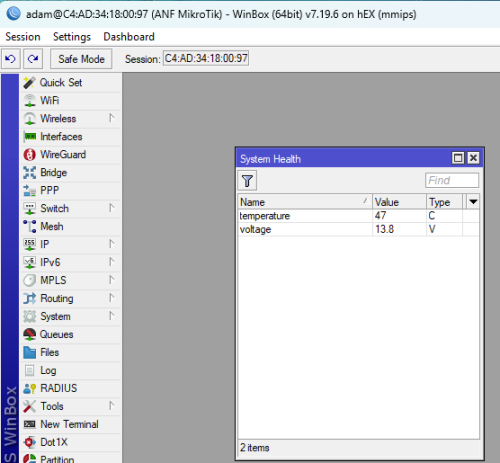
Task: Open the Interfaces menu label
Action: tap(61, 137)
